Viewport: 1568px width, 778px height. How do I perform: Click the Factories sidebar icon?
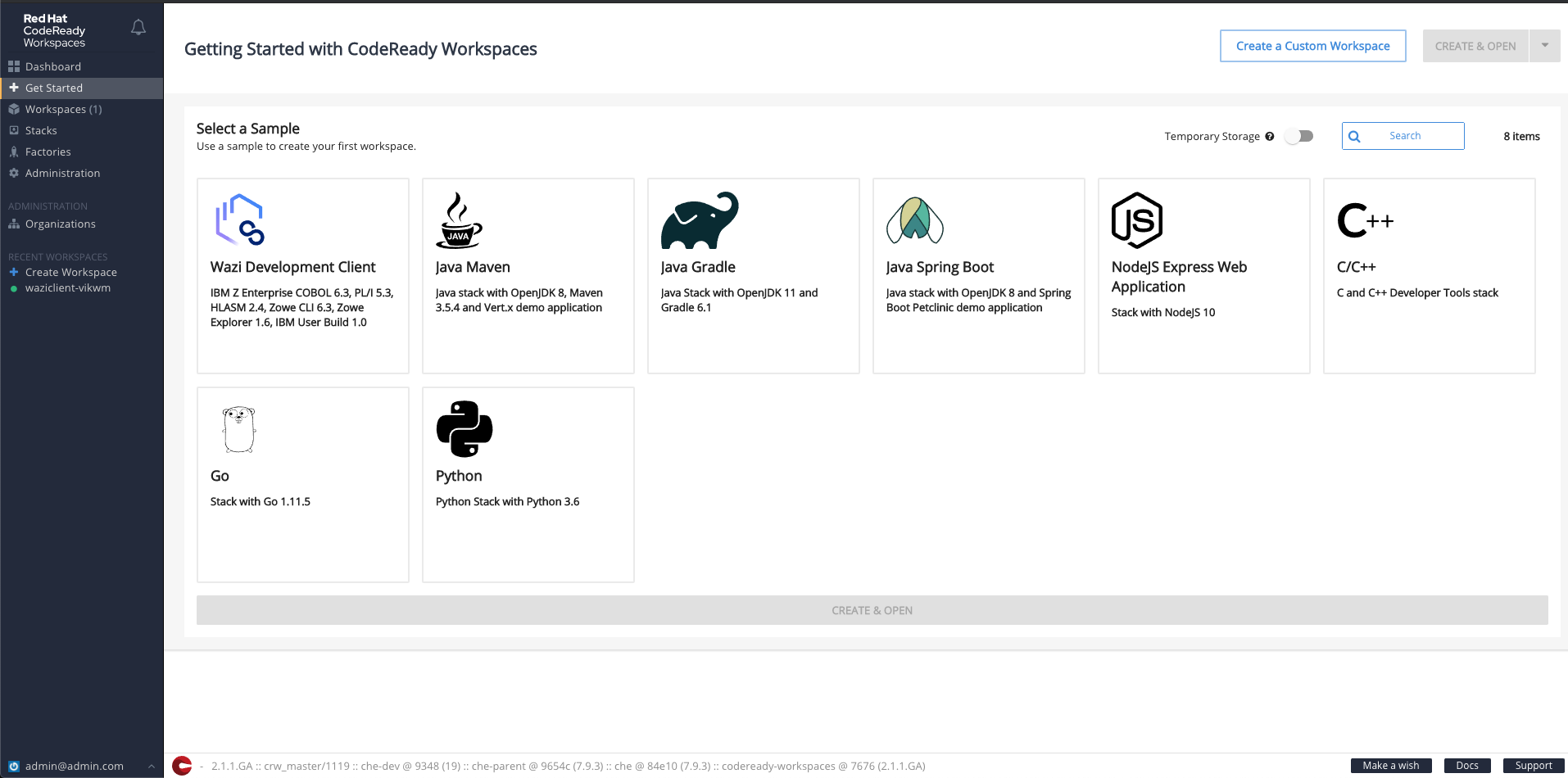[14, 152]
